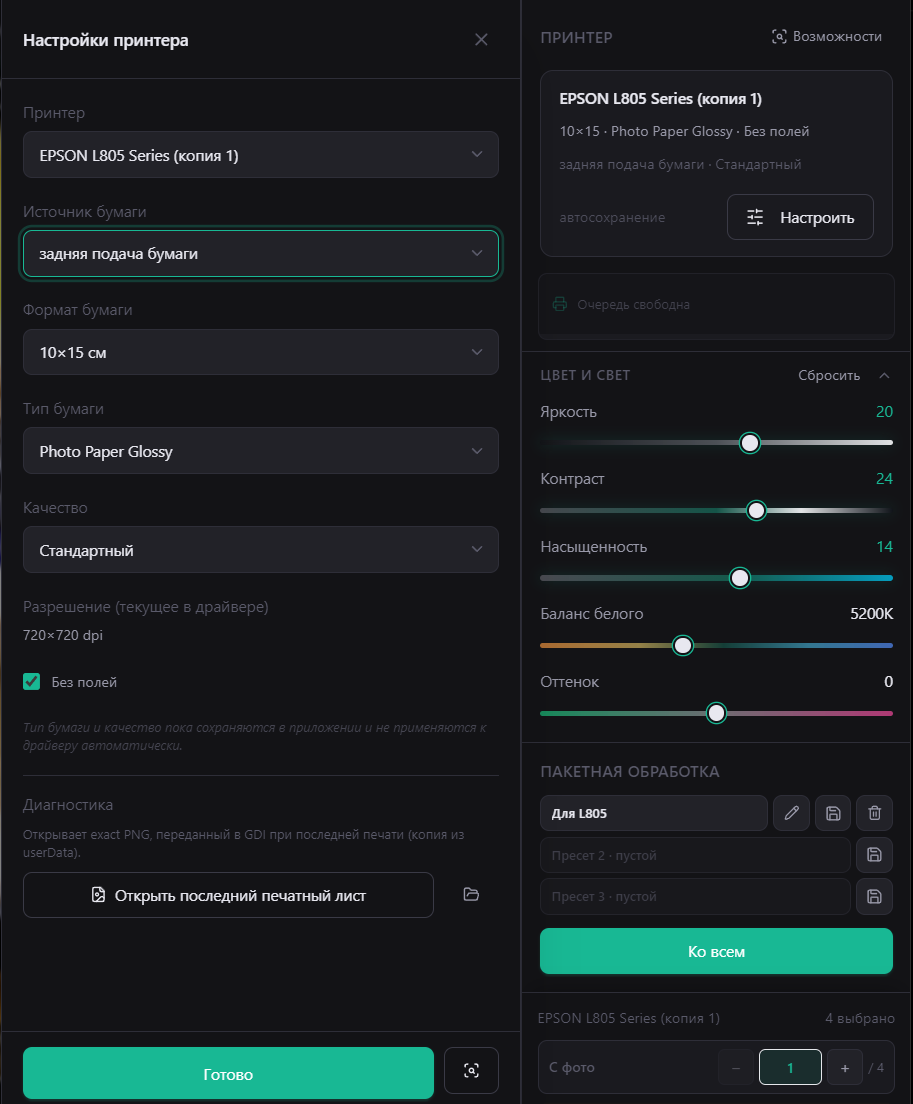913x1104 pixels.
Task: Save current settings to Пресет 2
Action: (874, 855)
